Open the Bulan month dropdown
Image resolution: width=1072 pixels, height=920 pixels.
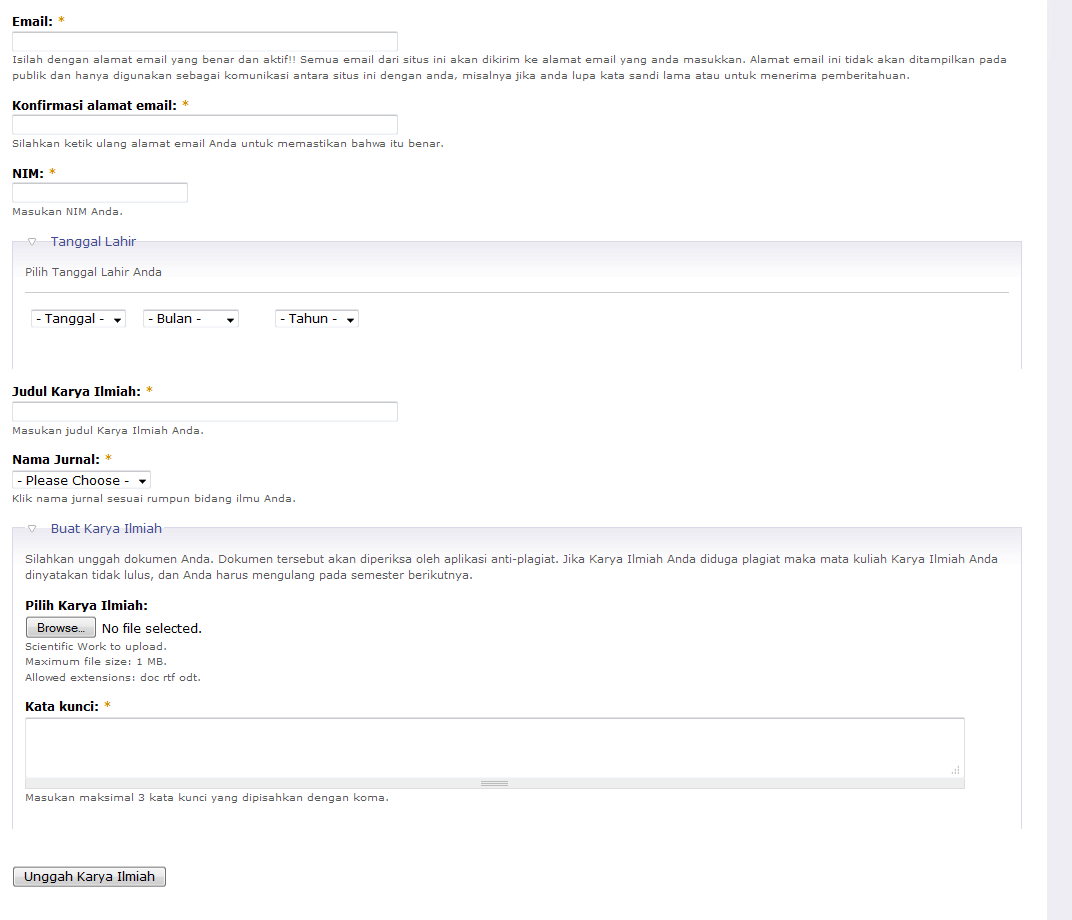tap(191, 319)
